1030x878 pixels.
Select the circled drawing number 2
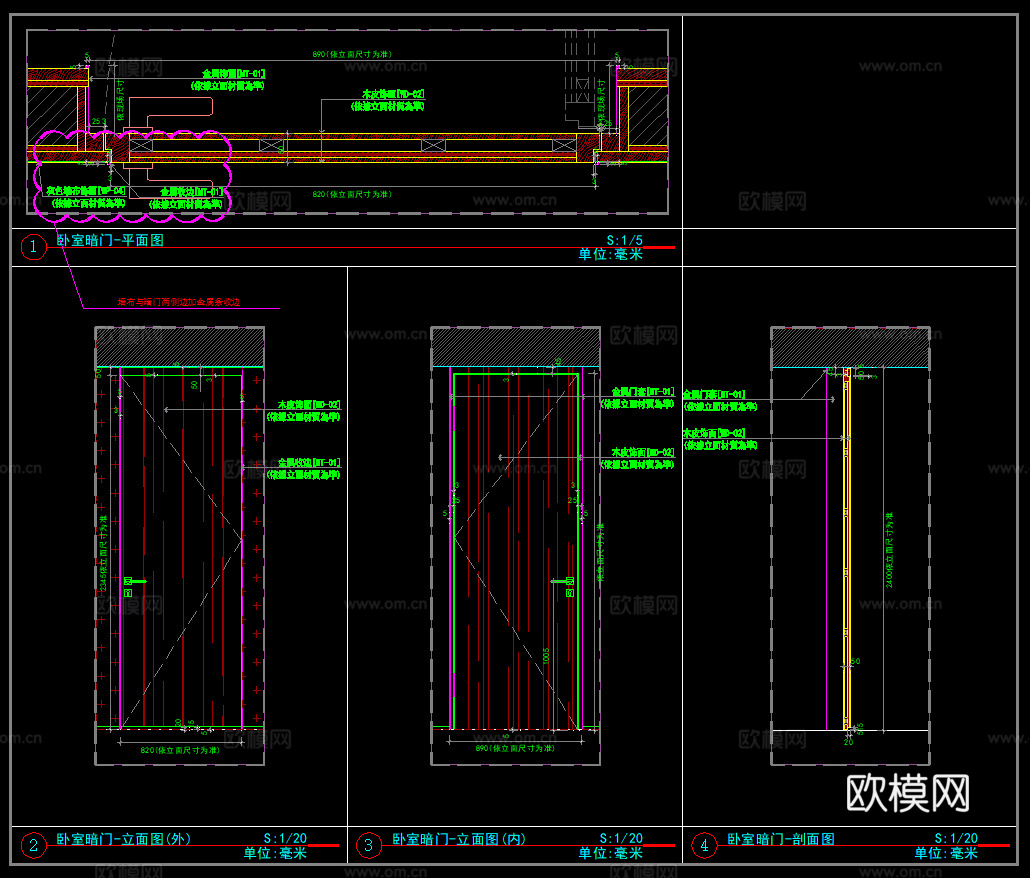[34, 845]
